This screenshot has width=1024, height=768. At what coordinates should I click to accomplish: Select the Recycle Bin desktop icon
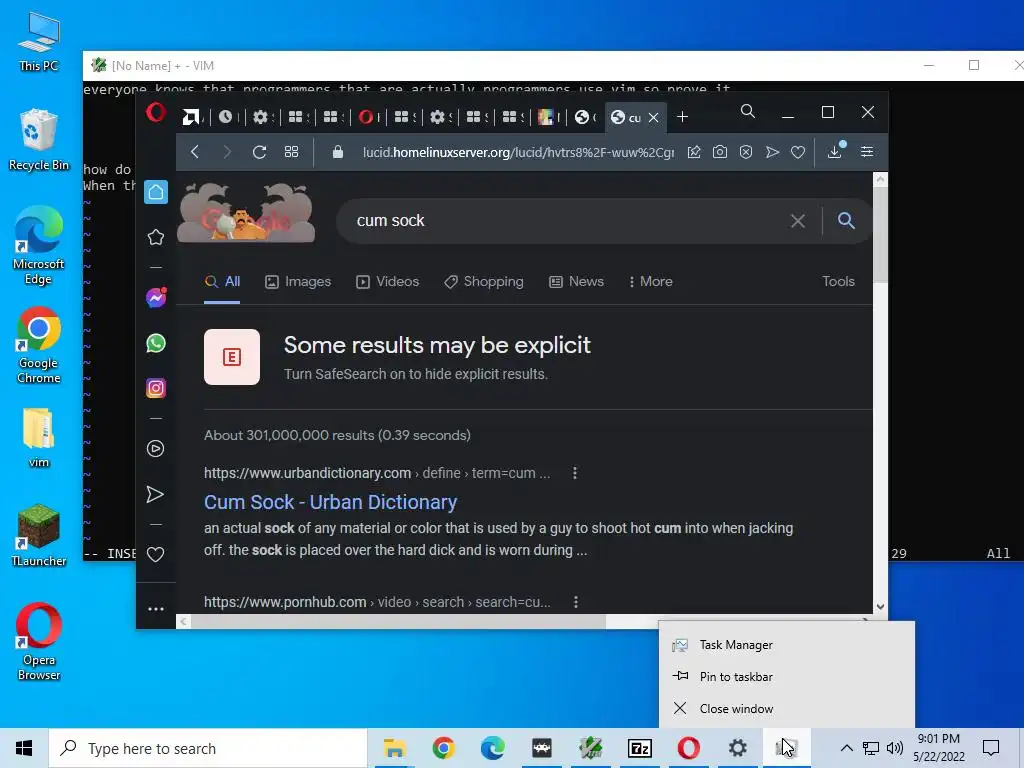tap(39, 140)
